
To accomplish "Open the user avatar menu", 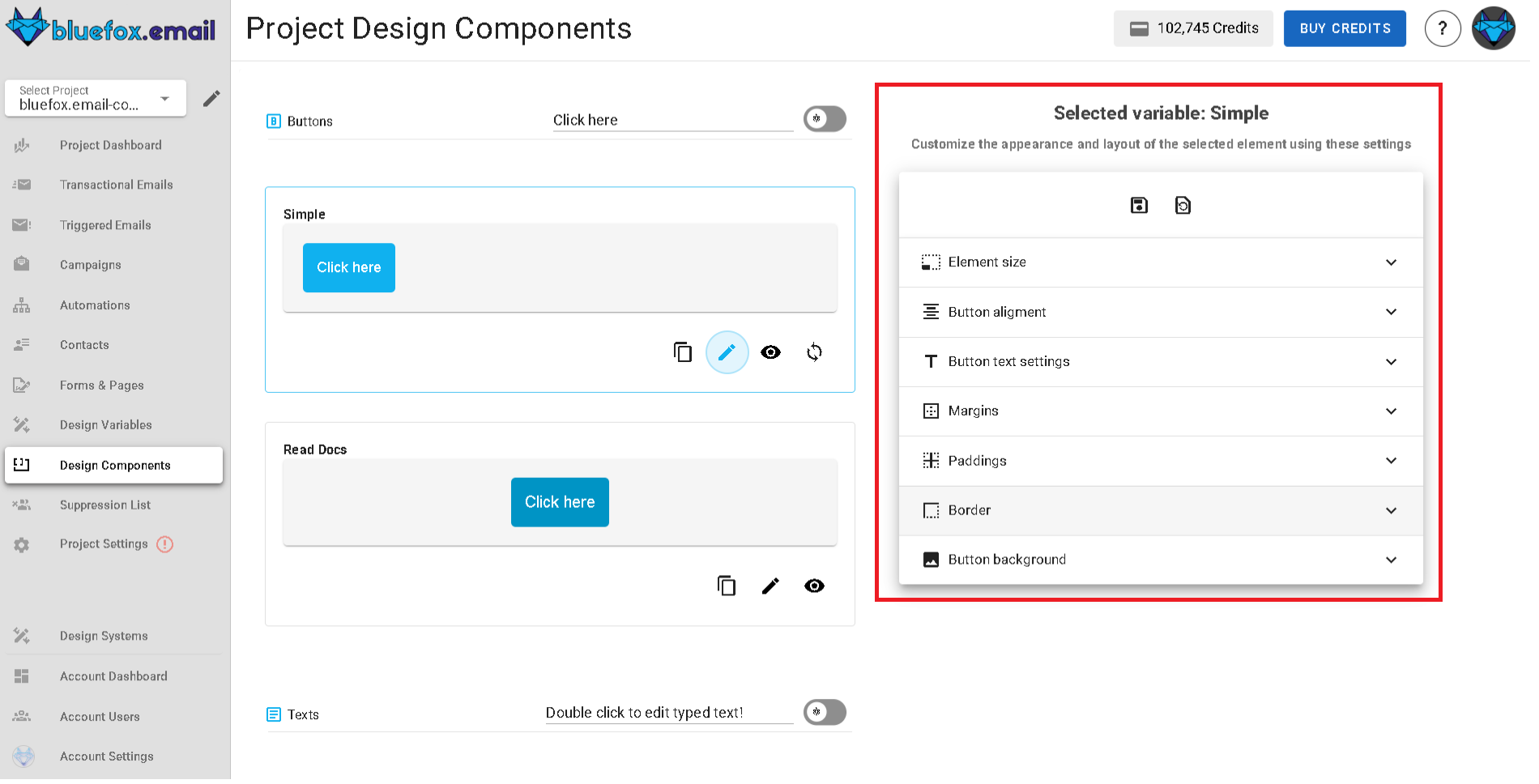I will (1494, 29).
